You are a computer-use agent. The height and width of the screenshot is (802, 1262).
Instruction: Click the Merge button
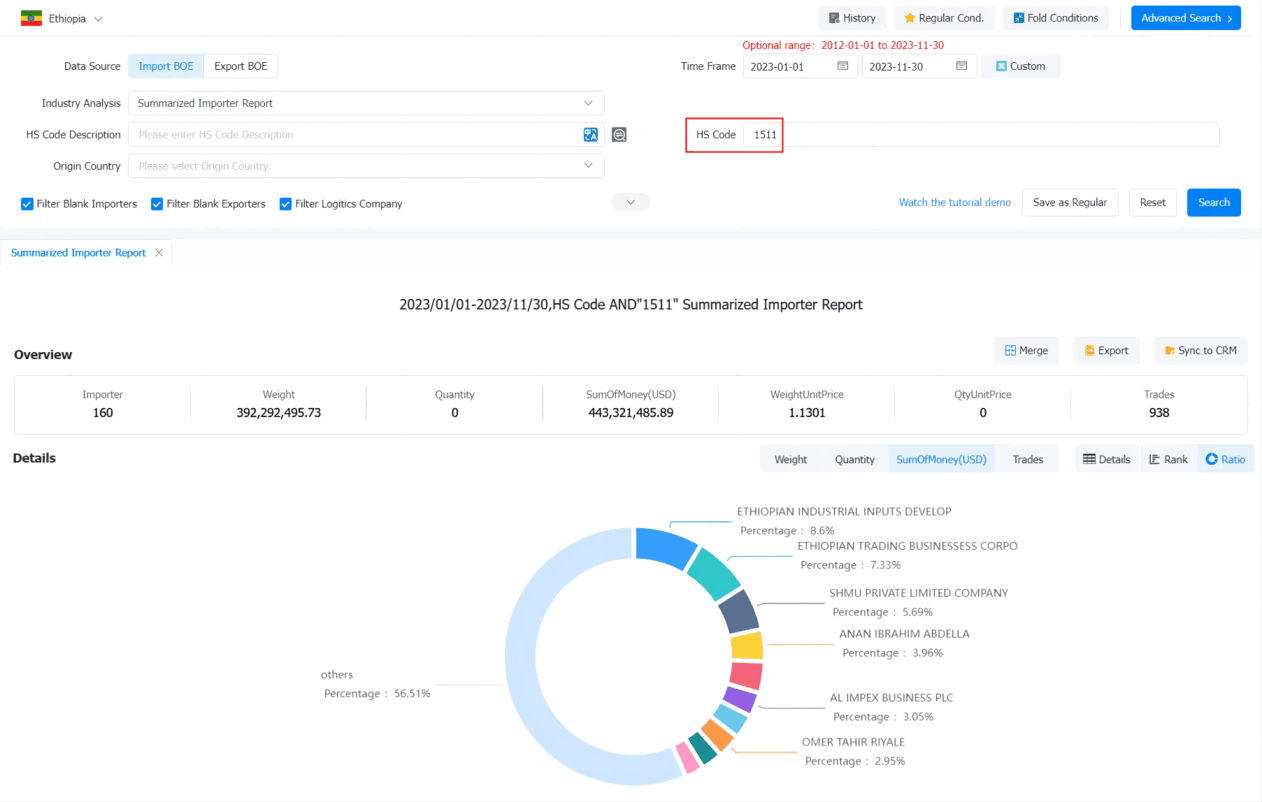(x=1026, y=351)
